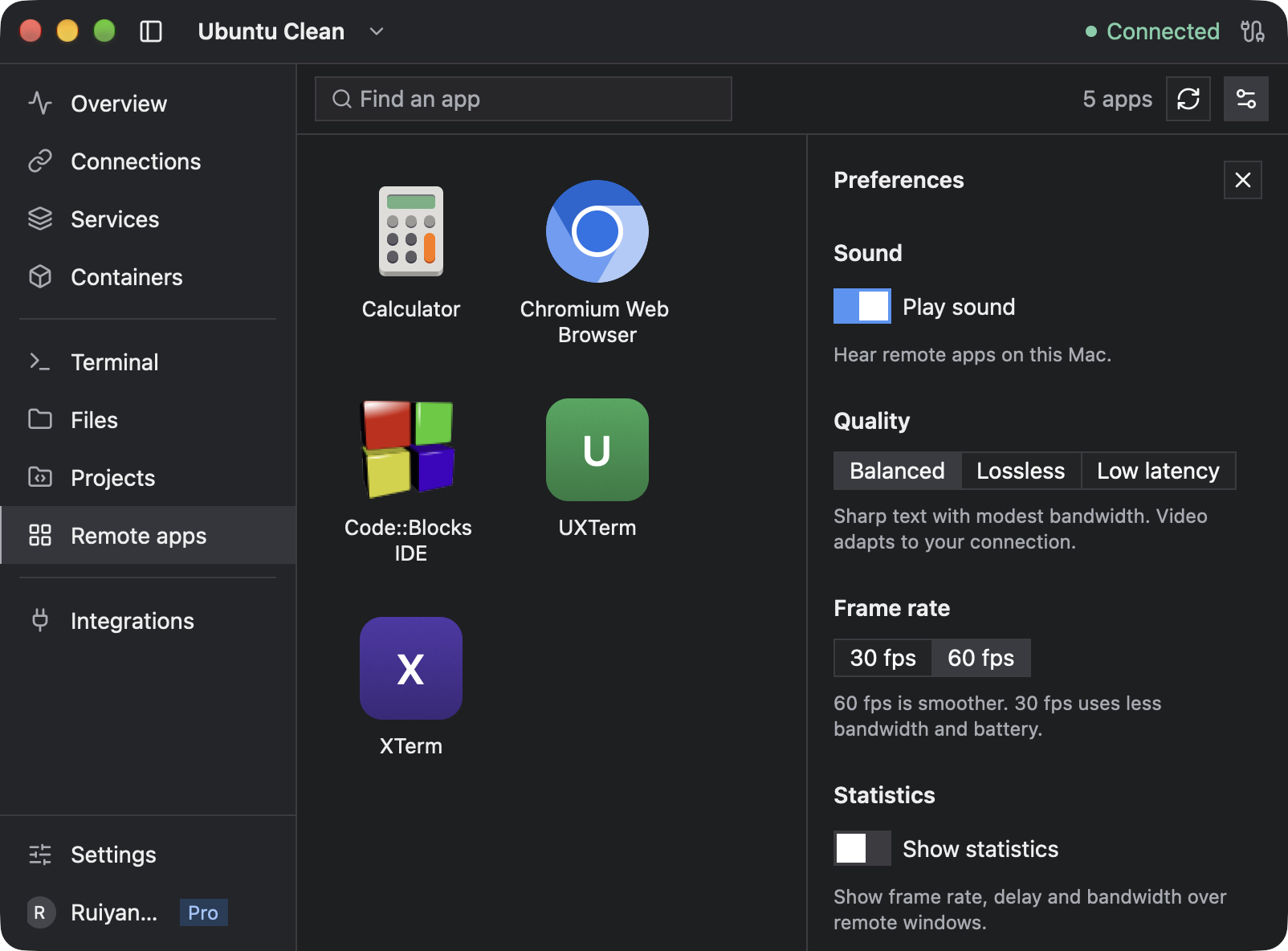1288x951 pixels.
Task: Choose Low latency quality
Action: click(x=1158, y=471)
